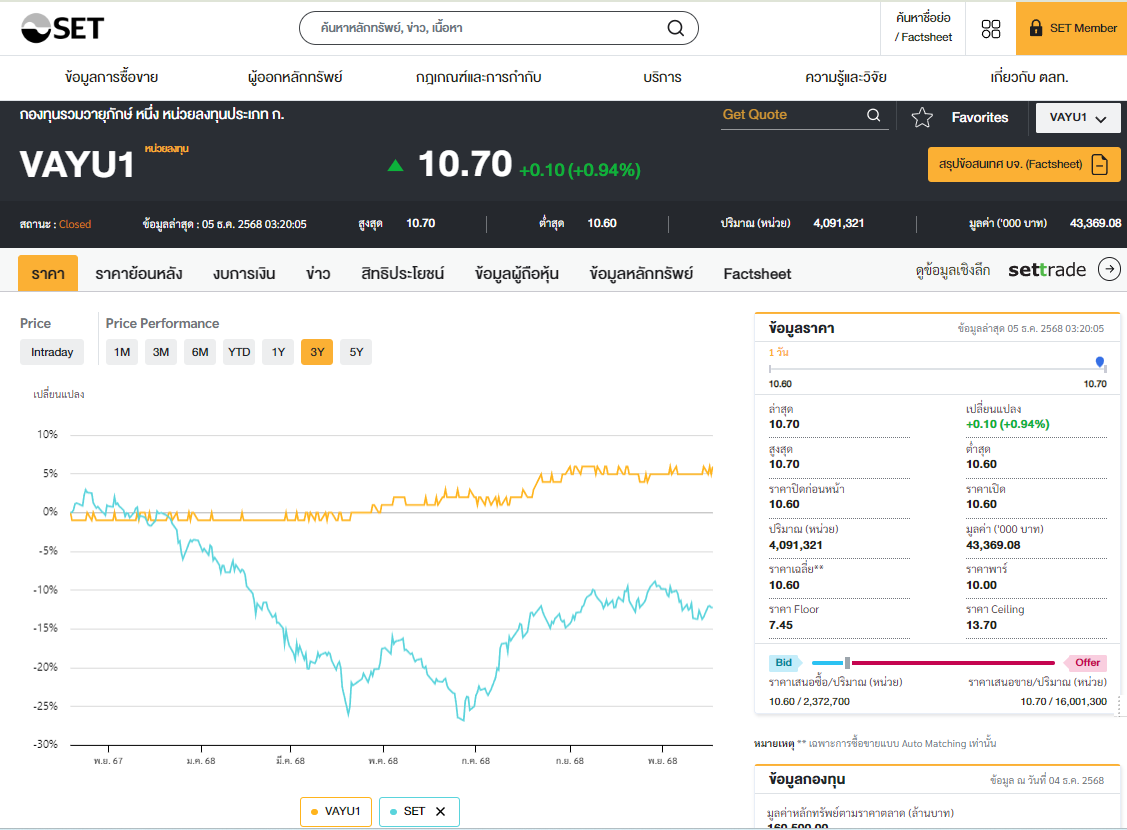Click the SET logo
The width and height of the screenshot is (1127, 830).
tap(62, 28)
